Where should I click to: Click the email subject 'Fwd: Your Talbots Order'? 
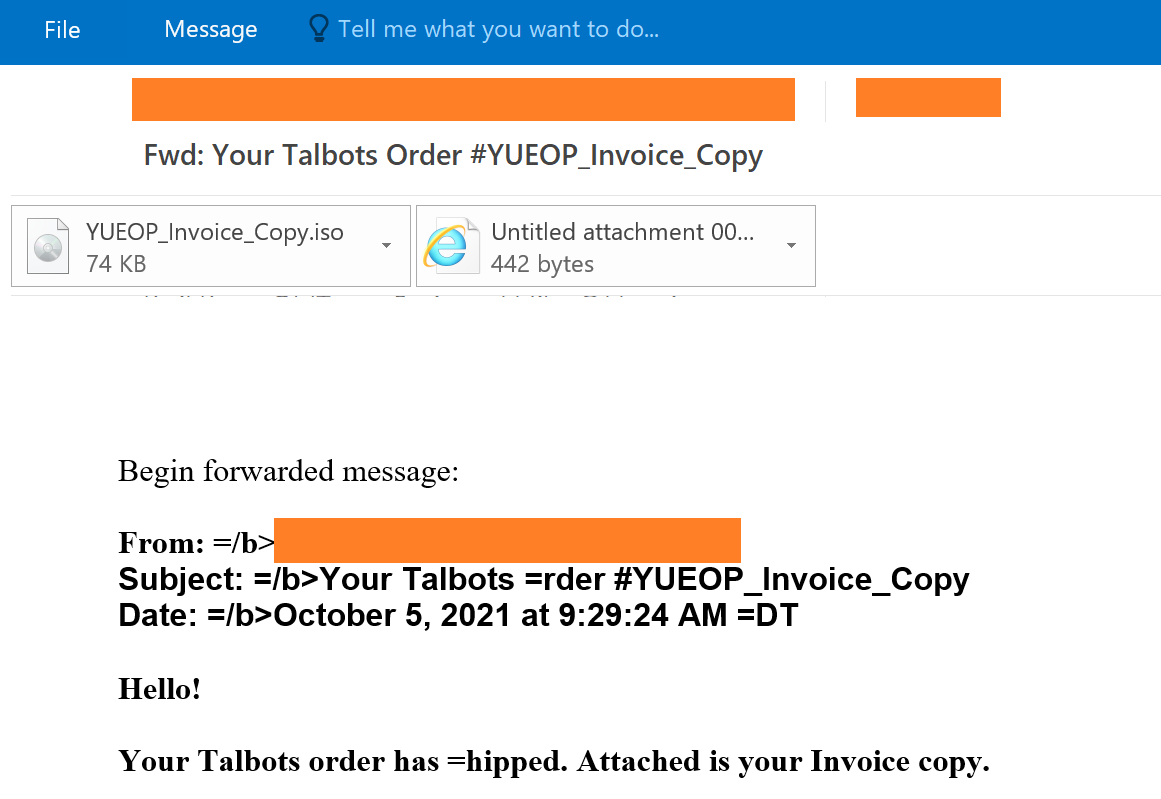coord(453,156)
